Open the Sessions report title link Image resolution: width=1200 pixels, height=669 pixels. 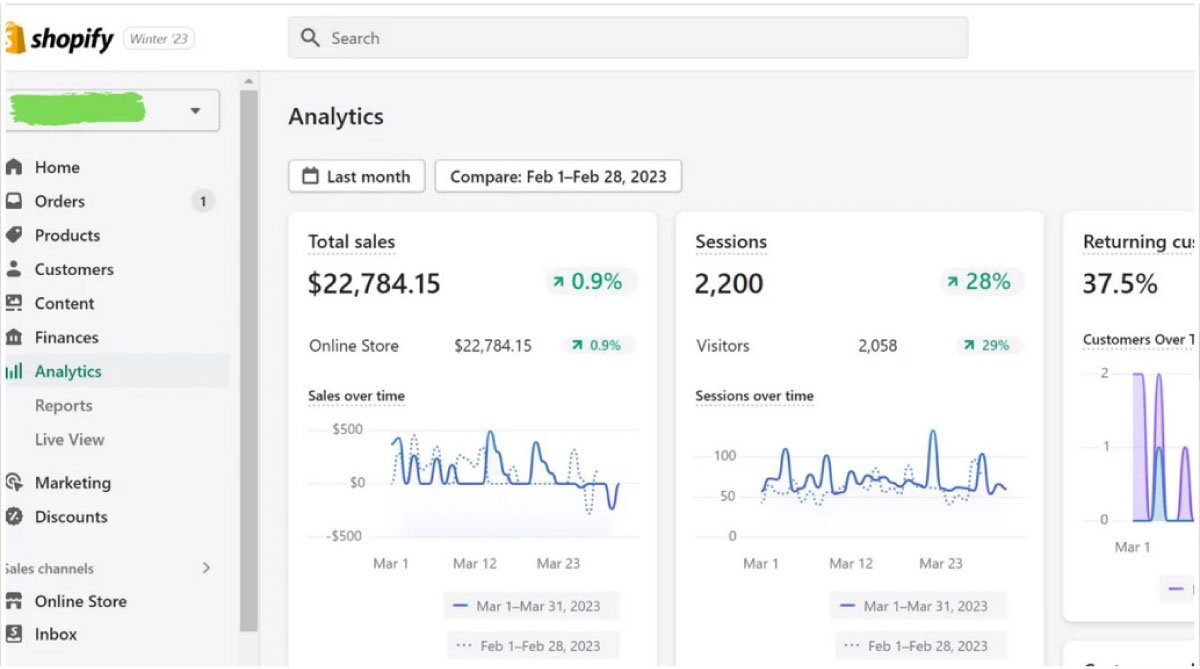tap(731, 242)
